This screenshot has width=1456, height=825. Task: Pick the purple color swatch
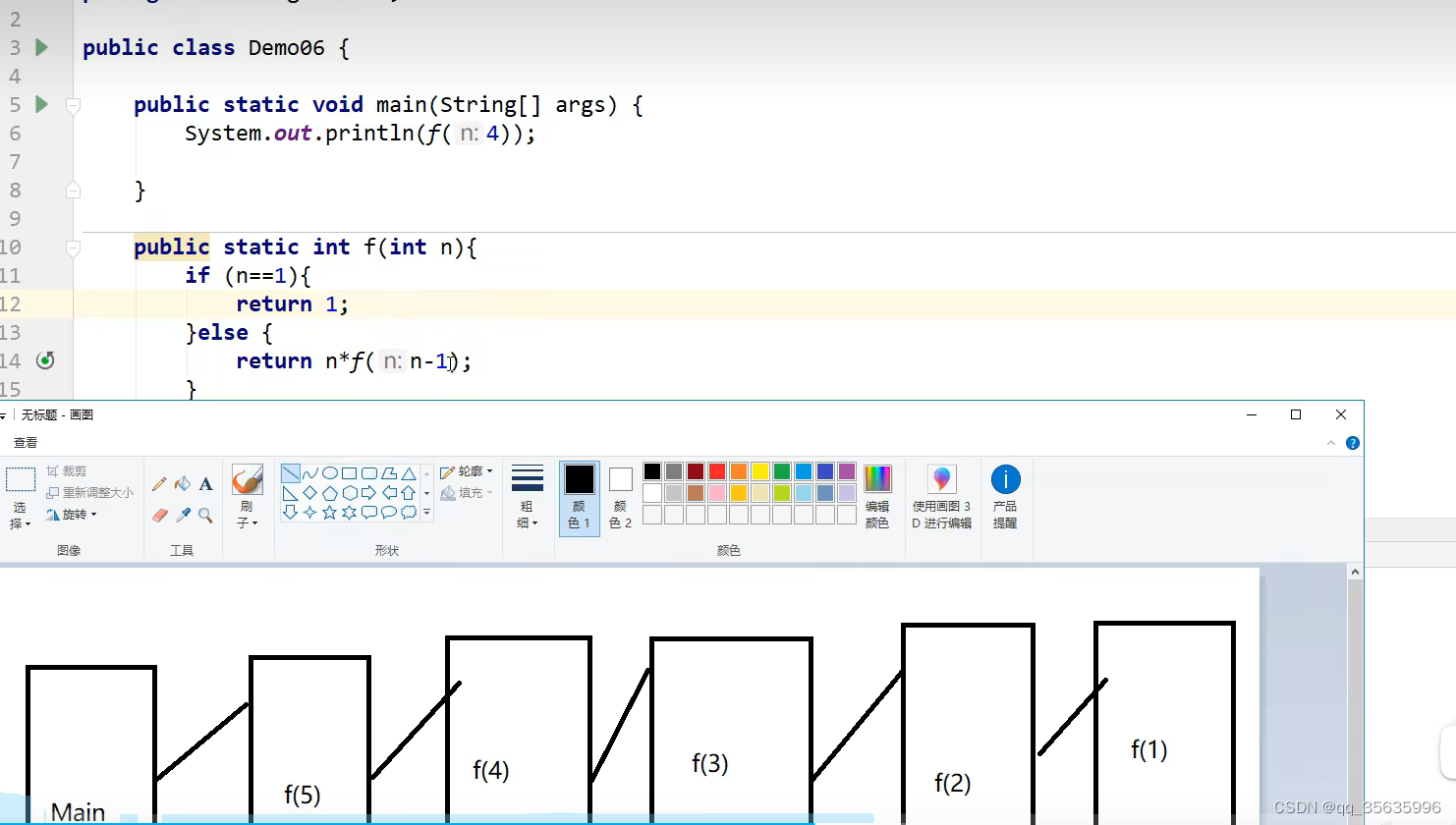point(847,471)
